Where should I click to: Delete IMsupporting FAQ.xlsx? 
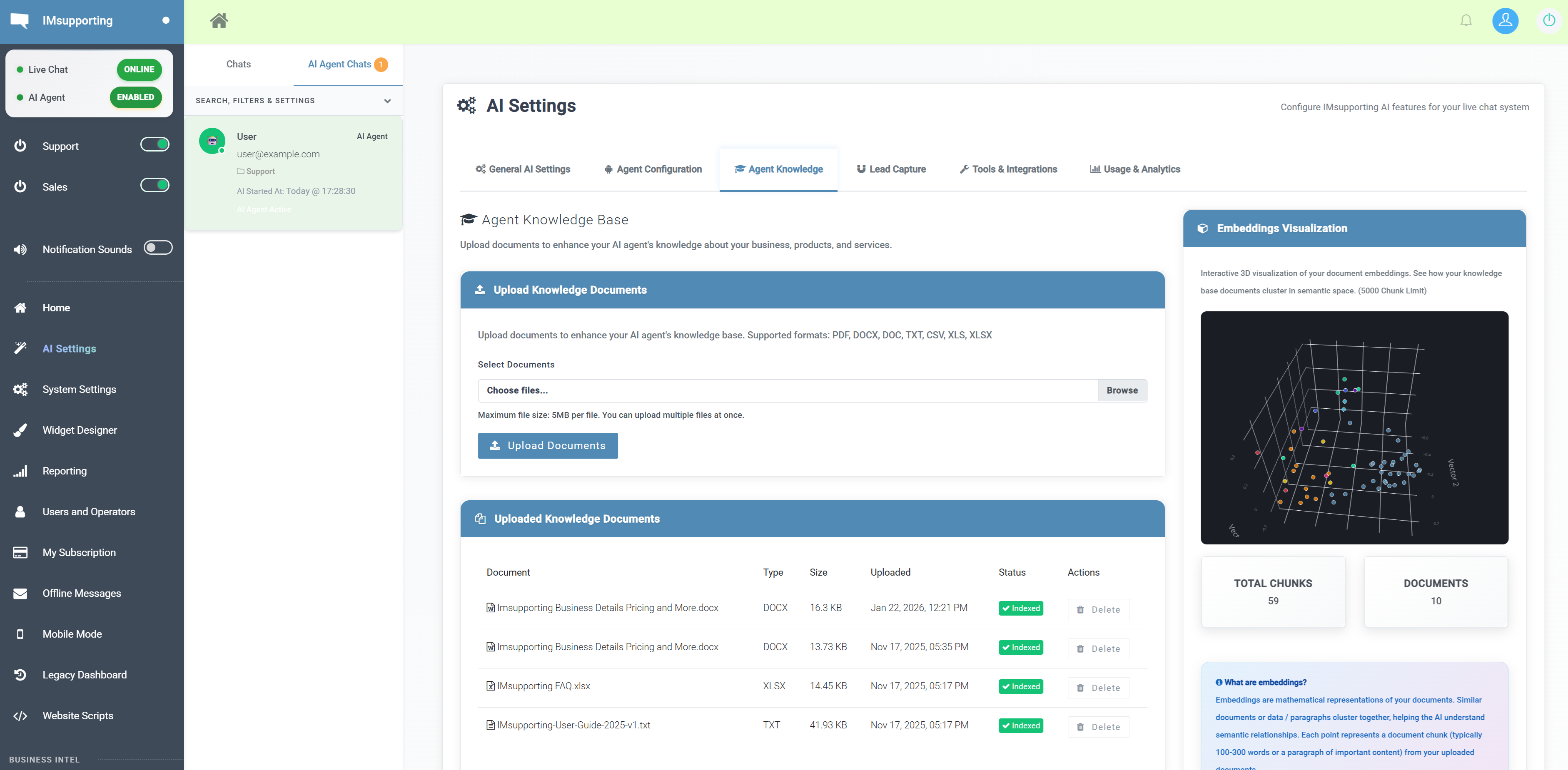[x=1099, y=687]
